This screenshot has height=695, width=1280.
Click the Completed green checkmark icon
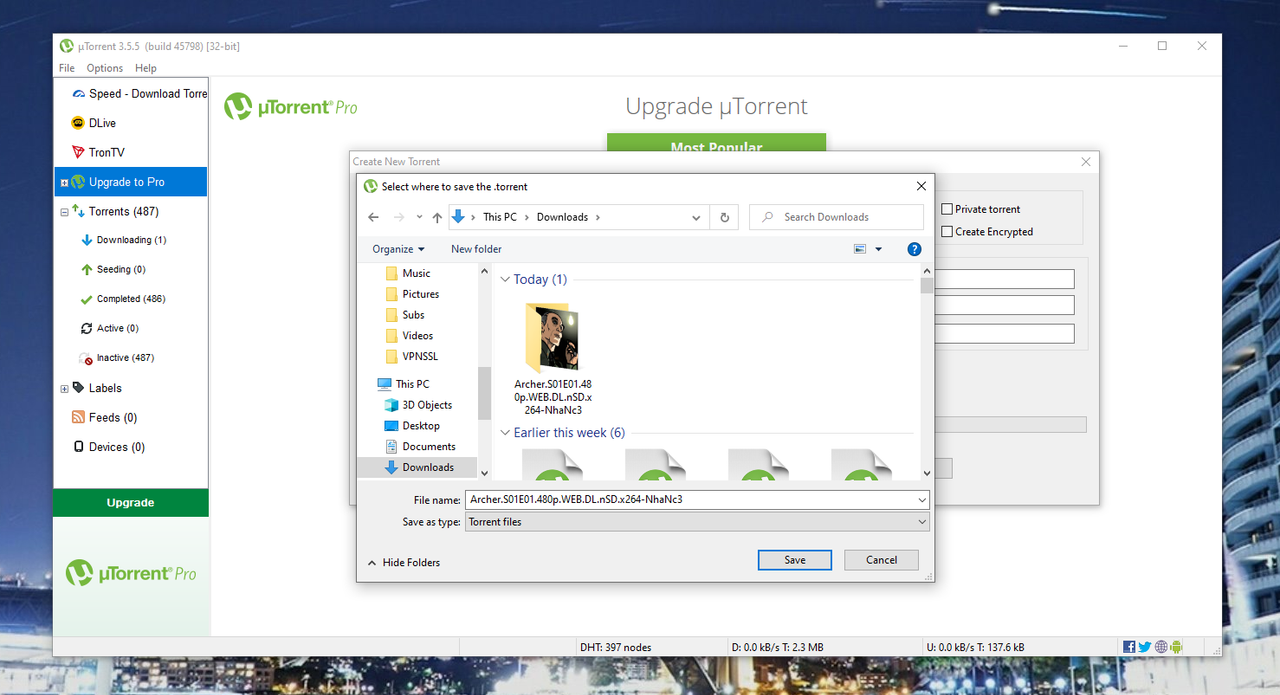click(87, 299)
